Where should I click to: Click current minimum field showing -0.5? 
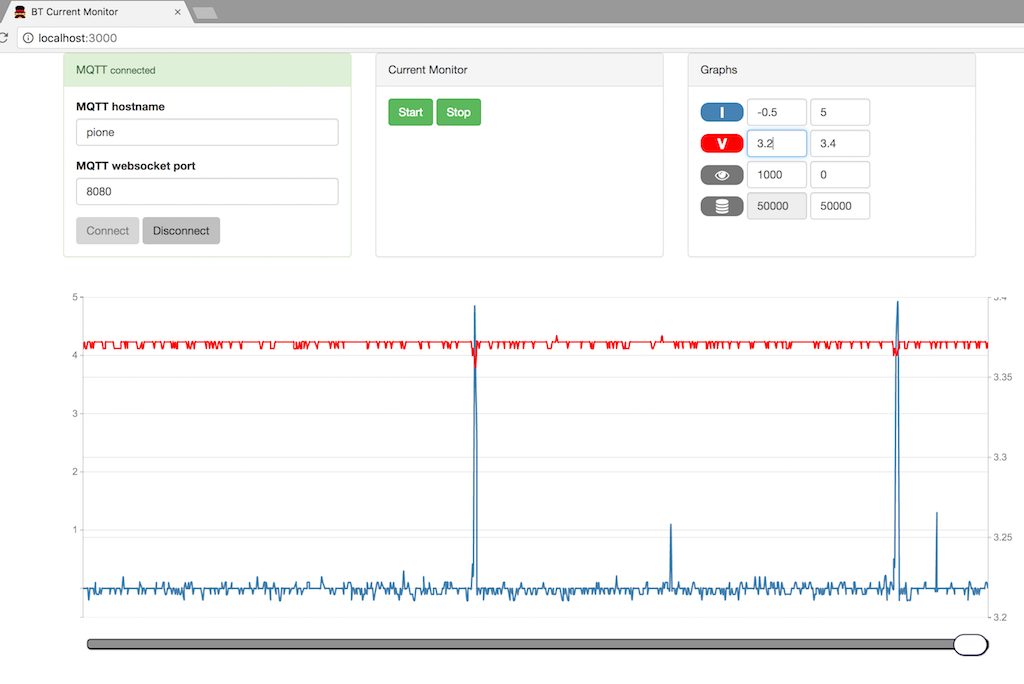tap(776, 112)
